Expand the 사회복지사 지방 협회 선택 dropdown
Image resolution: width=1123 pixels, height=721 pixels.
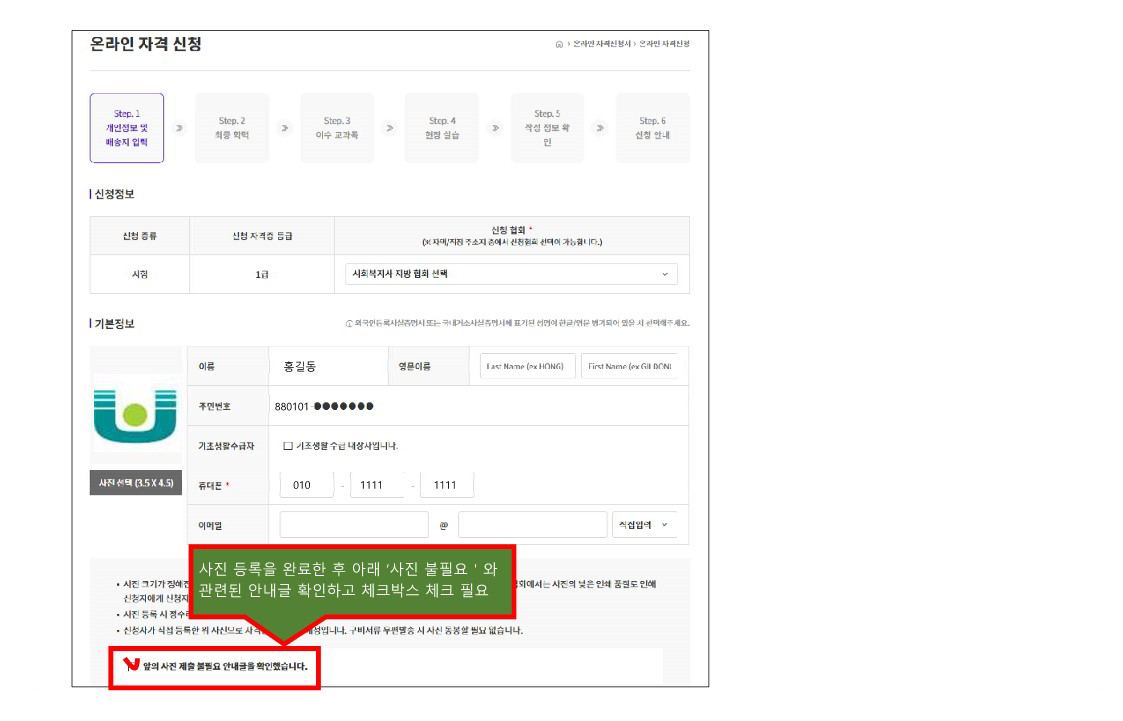pos(511,274)
